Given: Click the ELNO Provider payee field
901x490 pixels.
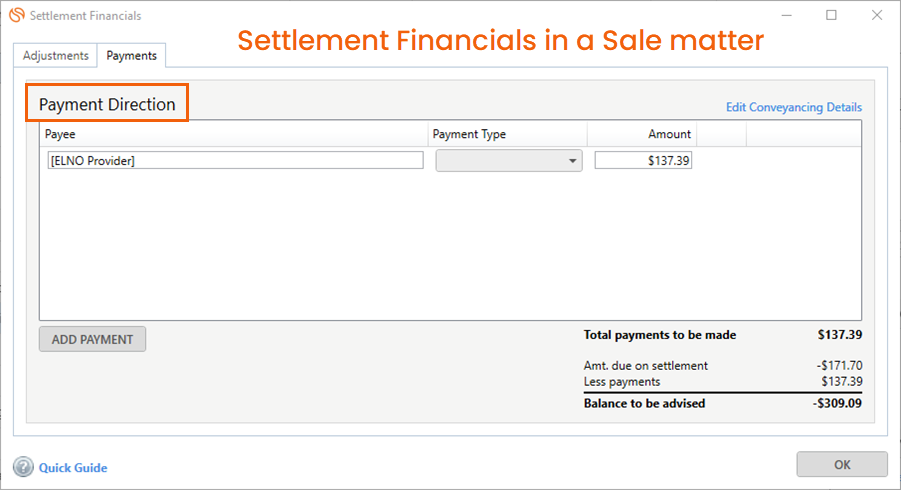Looking at the screenshot, I should 235,161.
